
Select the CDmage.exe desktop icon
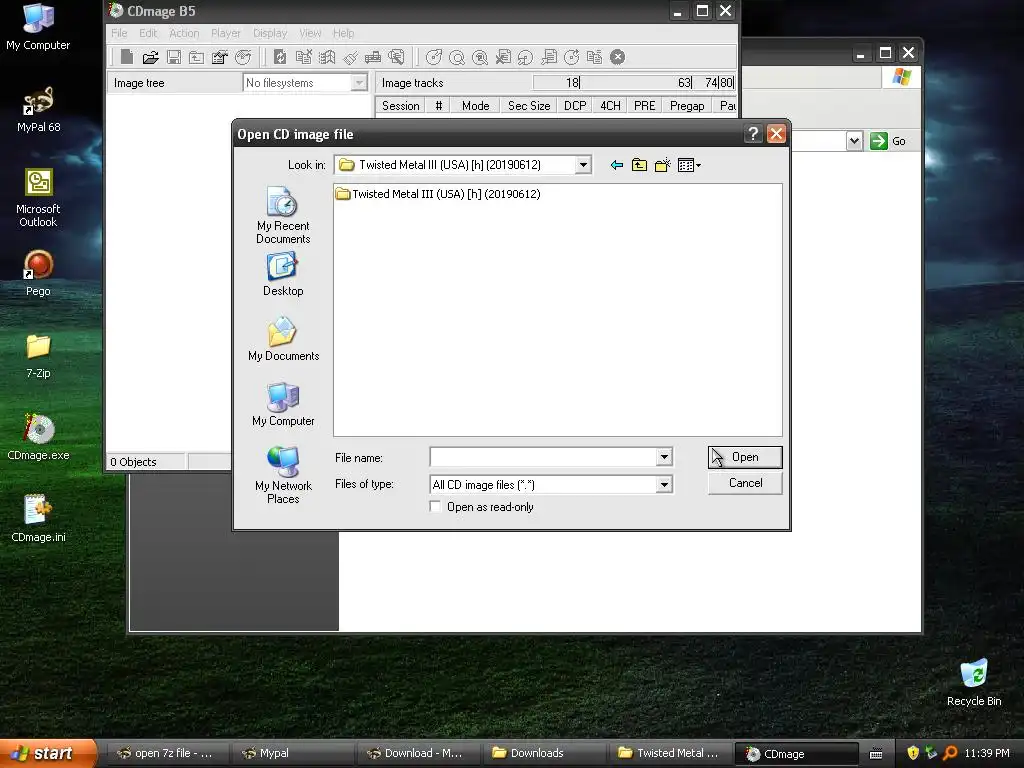click(39, 438)
